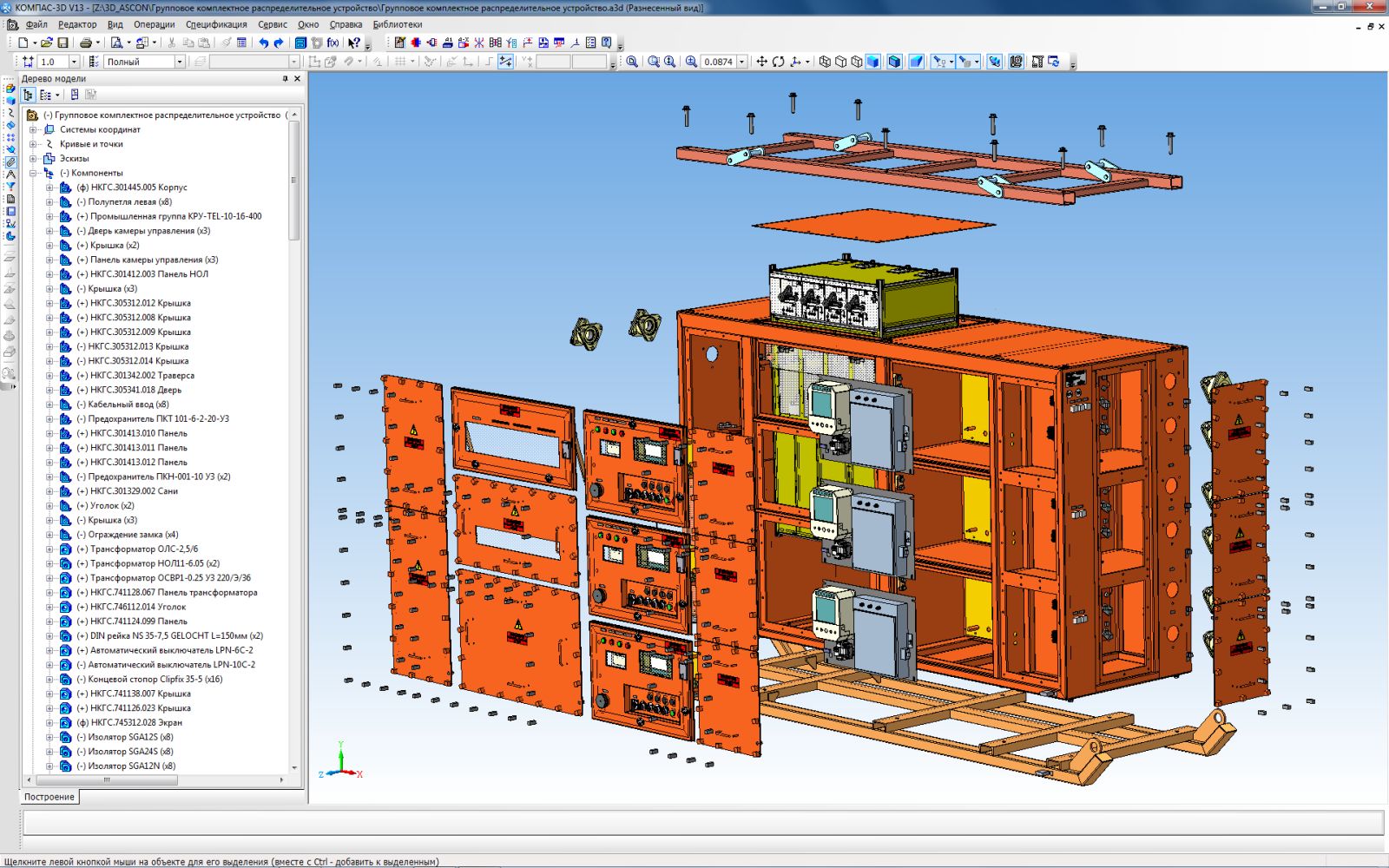
Task: Open the Библиотеки menu
Action: 398,24
